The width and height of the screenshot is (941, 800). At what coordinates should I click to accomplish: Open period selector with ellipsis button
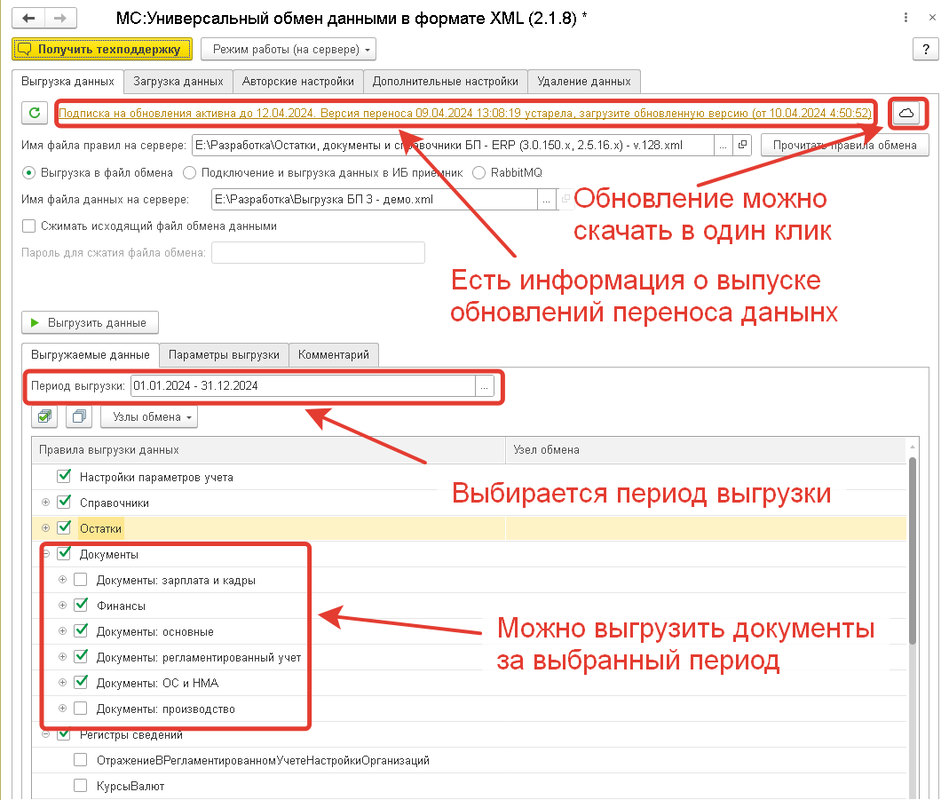coord(484,386)
